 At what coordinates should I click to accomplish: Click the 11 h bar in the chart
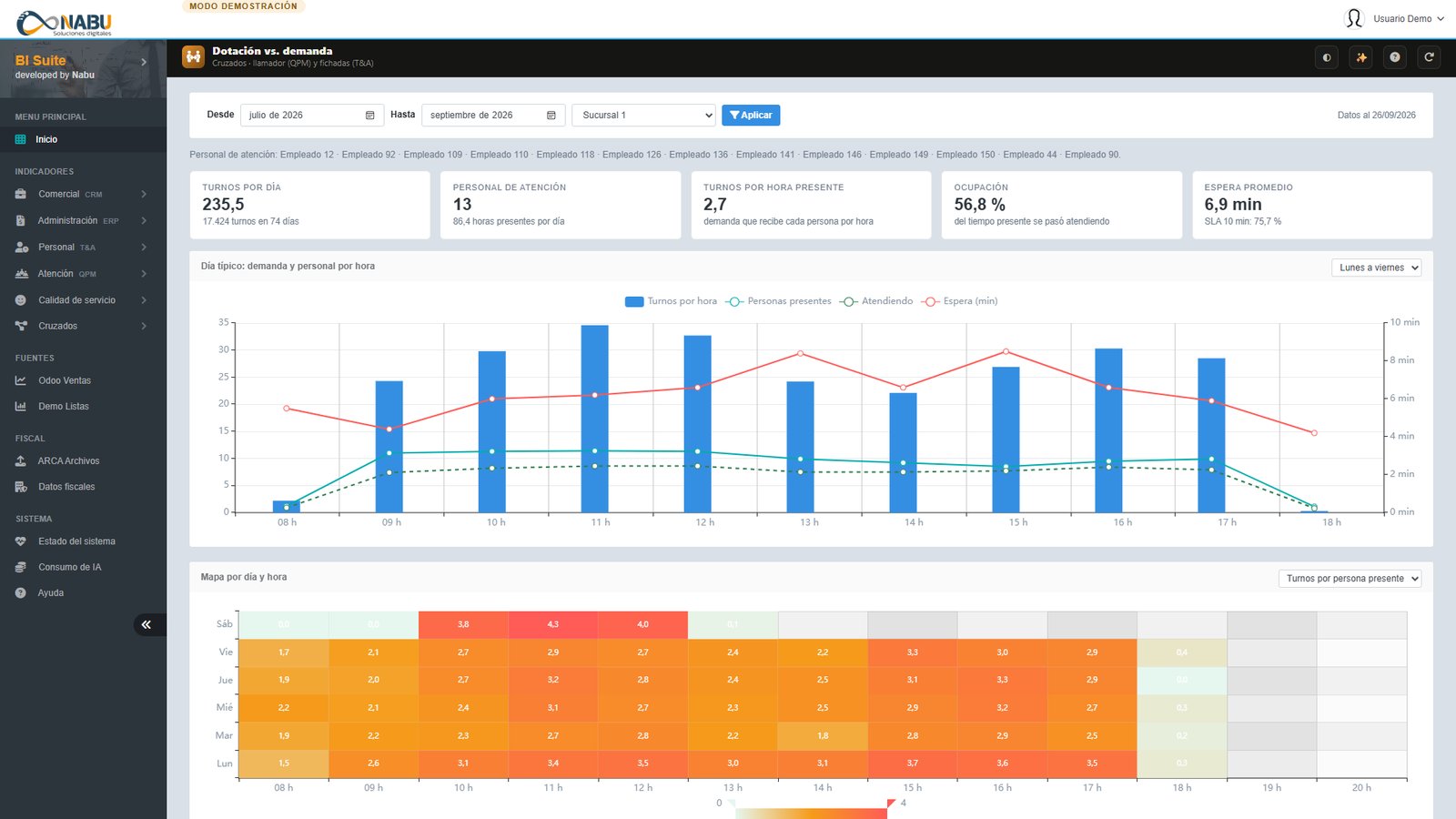[595, 419]
